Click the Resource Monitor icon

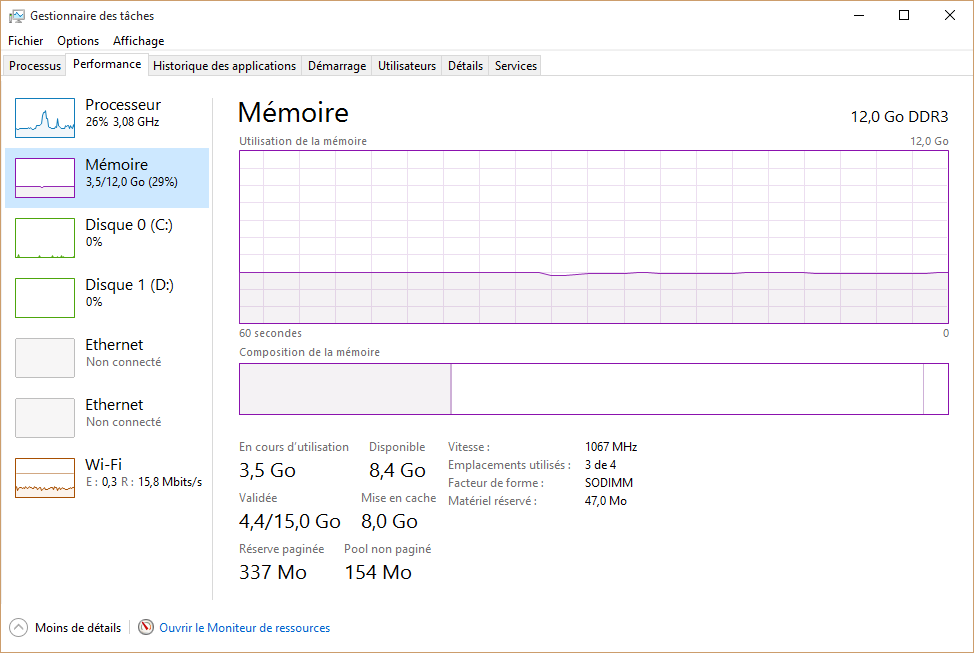pyautogui.click(x=146, y=628)
